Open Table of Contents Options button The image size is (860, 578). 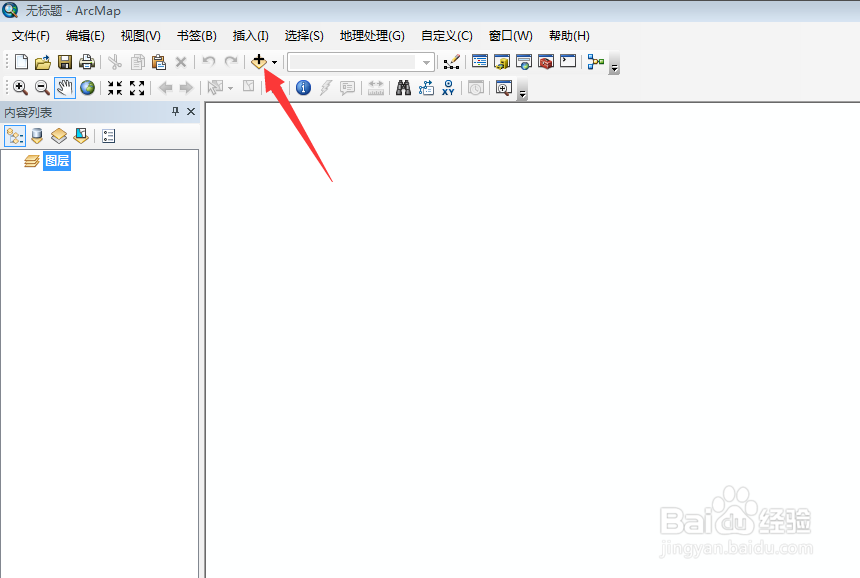tap(109, 136)
